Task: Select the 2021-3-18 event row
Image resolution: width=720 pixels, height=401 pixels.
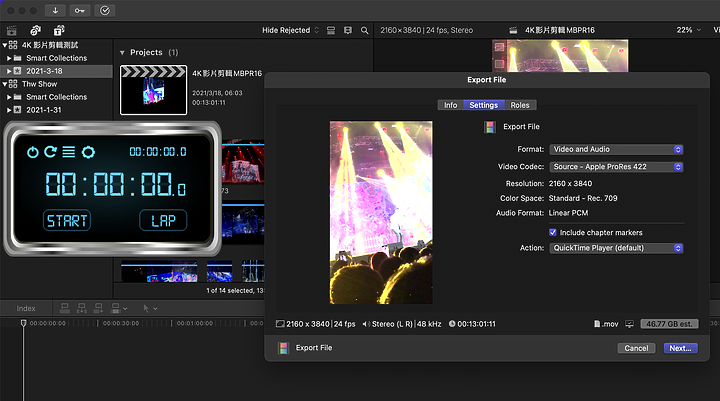Action: click(56, 71)
